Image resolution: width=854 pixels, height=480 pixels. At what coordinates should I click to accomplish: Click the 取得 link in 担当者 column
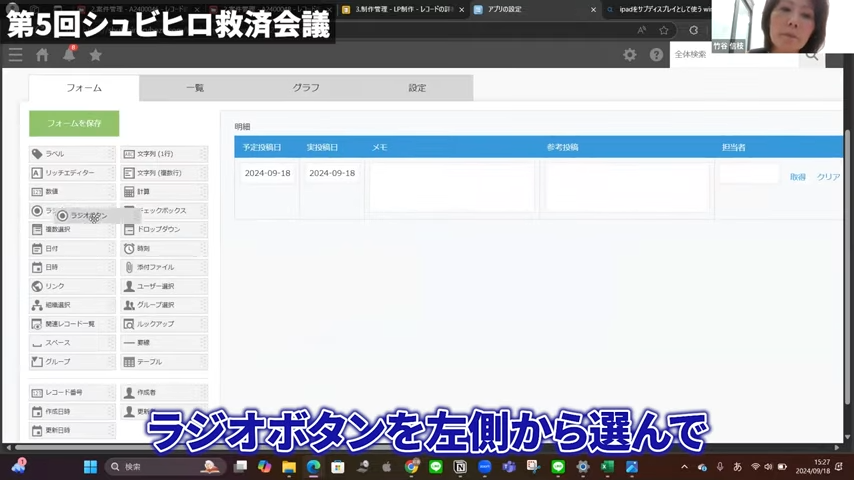coord(798,177)
